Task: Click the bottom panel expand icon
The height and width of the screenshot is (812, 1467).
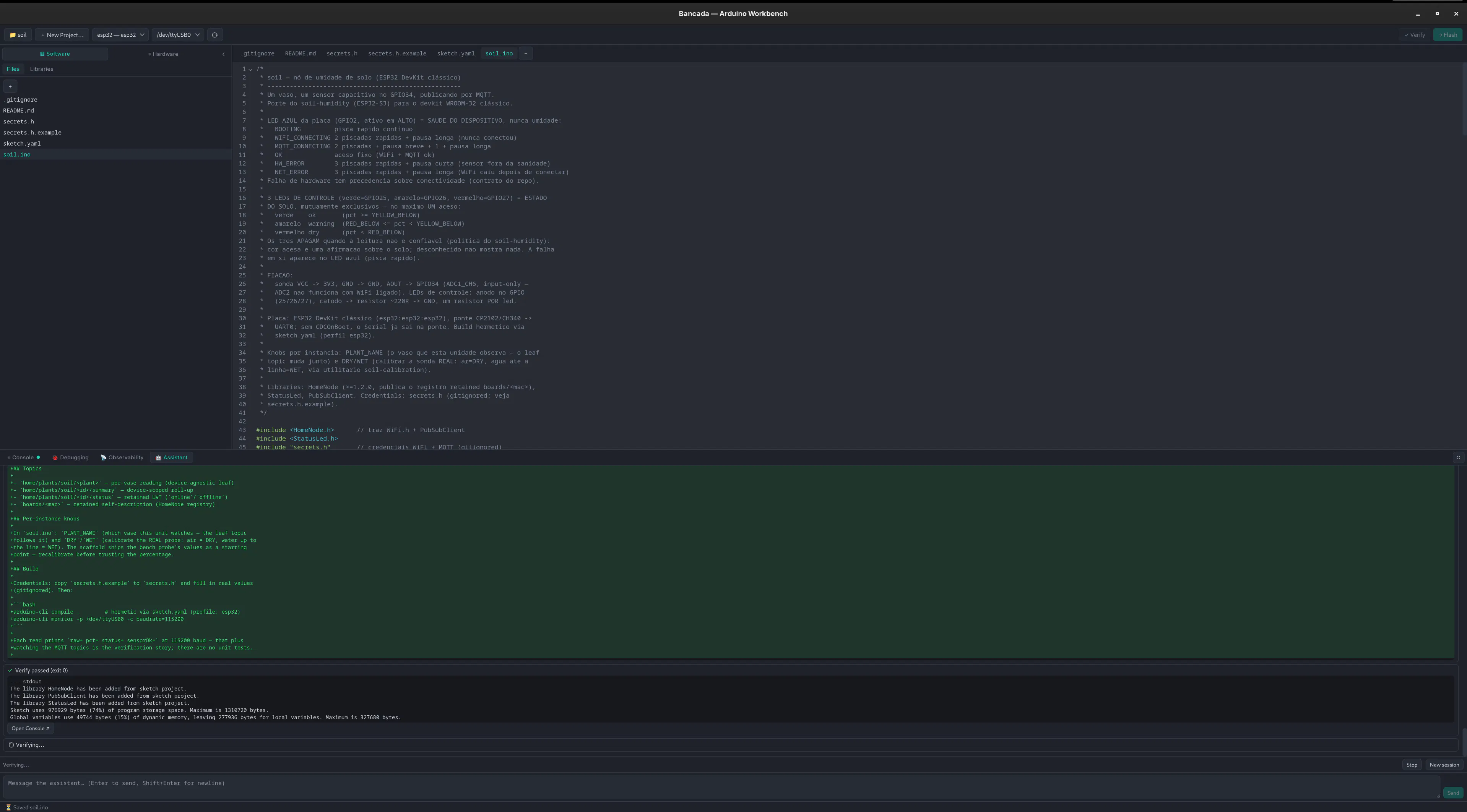Action: pos(1459,457)
